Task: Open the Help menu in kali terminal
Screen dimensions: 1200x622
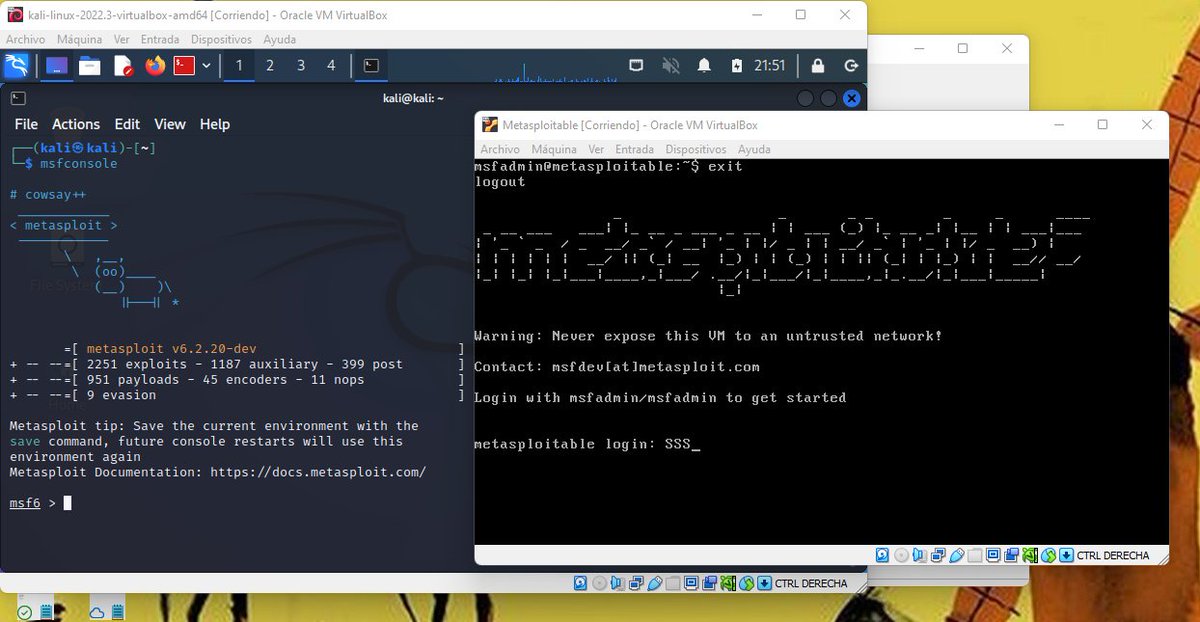Action: [215, 124]
